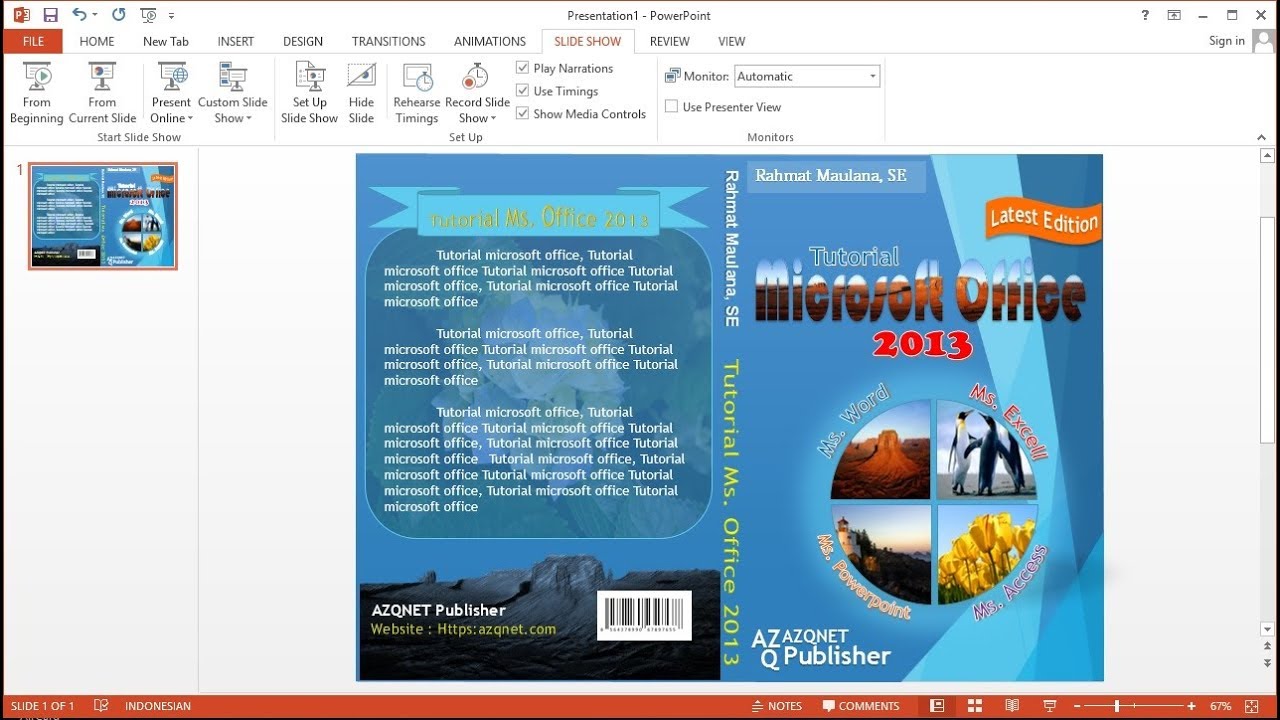Screen dimensions: 1280x720
Task: Expand Undo history dropdown arrow
Action: pyautogui.click(x=95, y=16)
